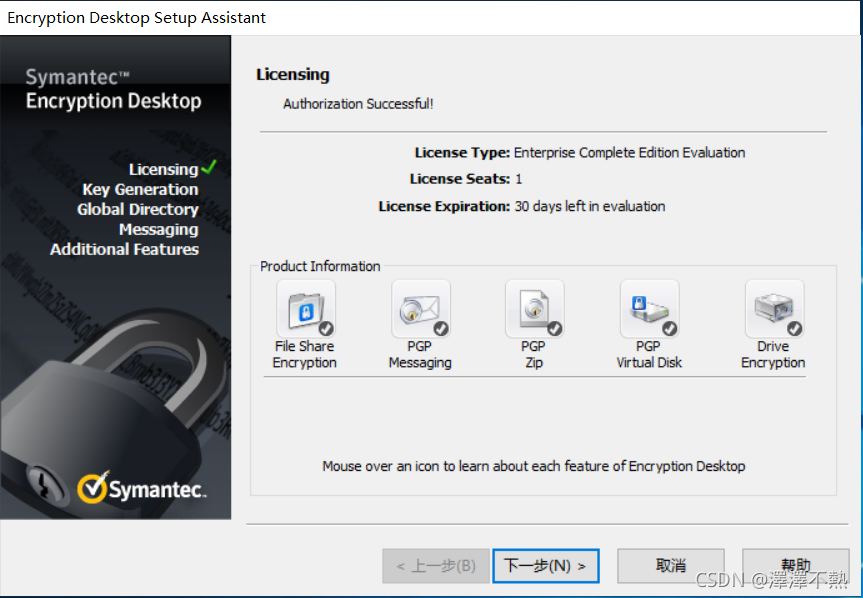The height and width of the screenshot is (598, 863).
Task: Click the 'Product Information' group label
Action: click(x=320, y=266)
